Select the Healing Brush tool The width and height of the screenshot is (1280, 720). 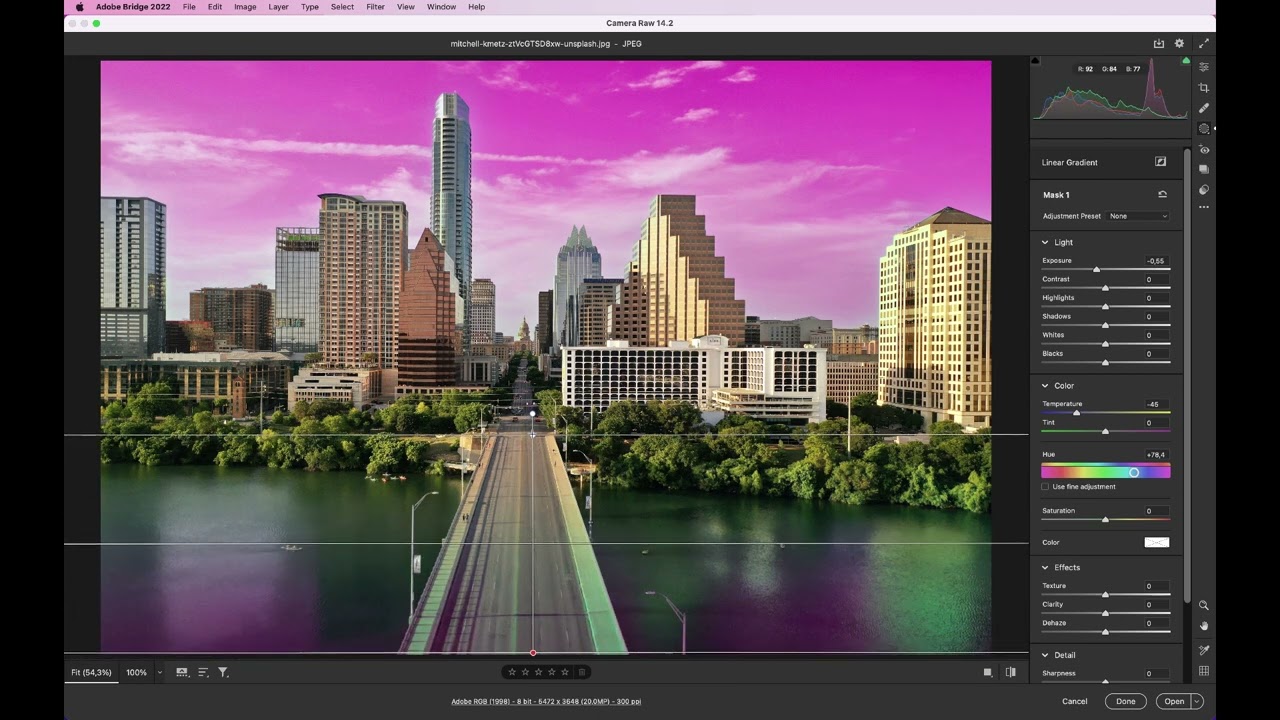point(1203,108)
